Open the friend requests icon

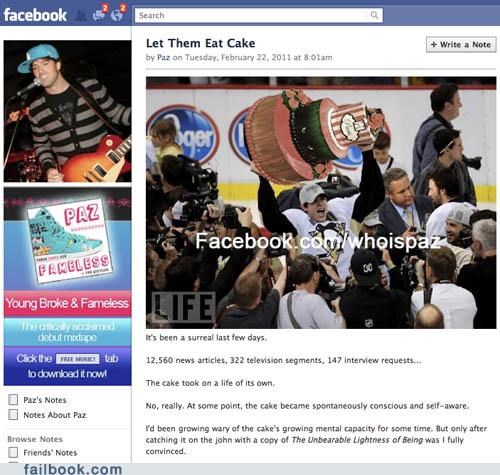click(80, 15)
